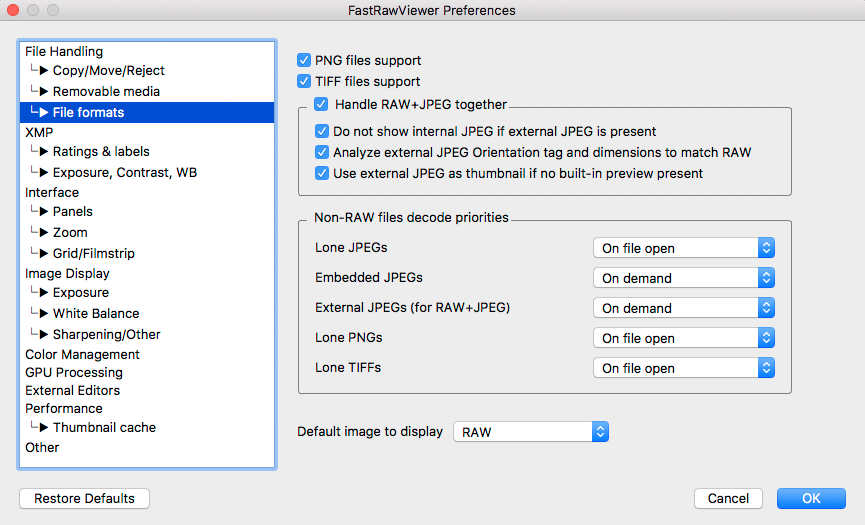Toggle Analyze external JPEG Orientation tag checkbox
This screenshot has width=865, height=525.
pyautogui.click(x=322, y=152)
